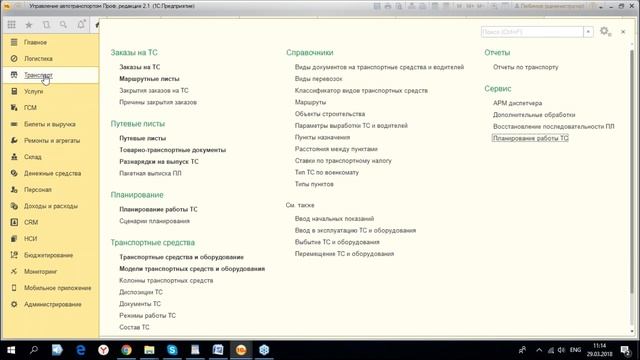
Task: Click into the Поиск search field
Action: (532, 32)
